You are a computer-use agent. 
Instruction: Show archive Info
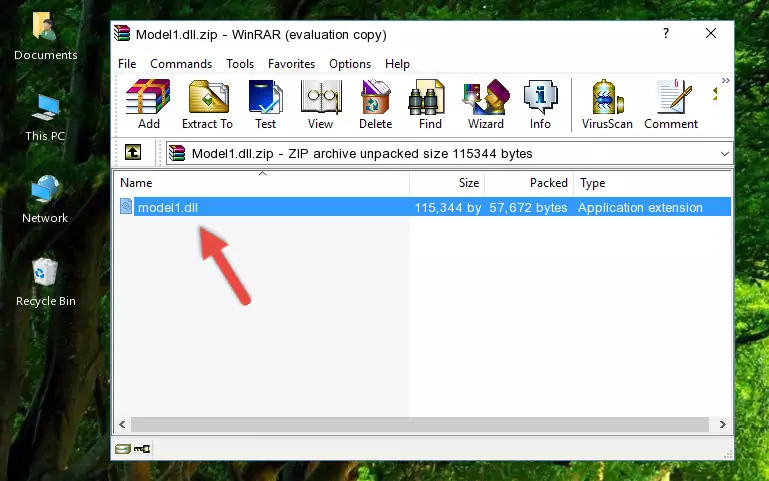click(x=540, y=104)
